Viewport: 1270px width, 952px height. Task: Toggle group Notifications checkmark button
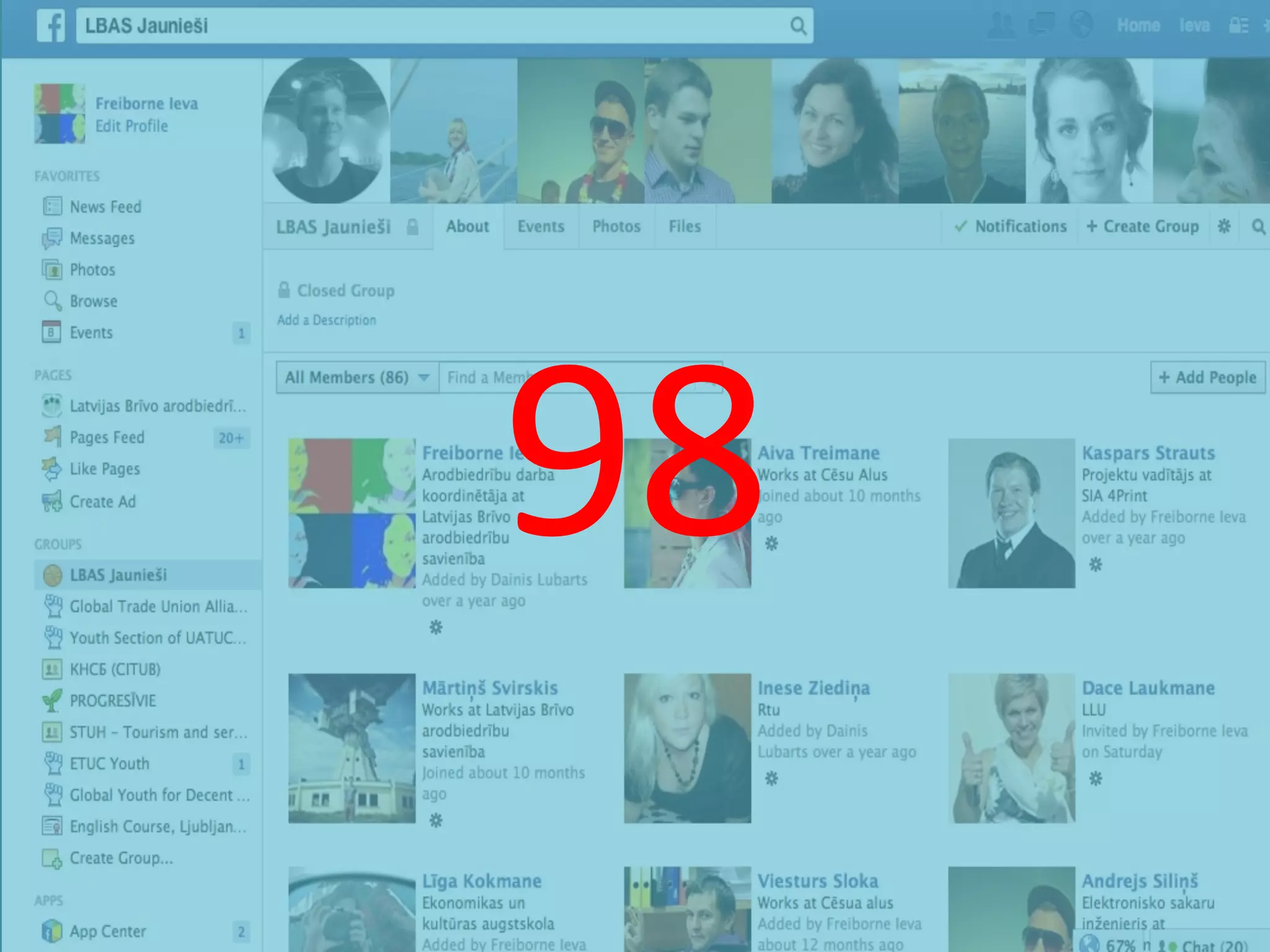1010,226
